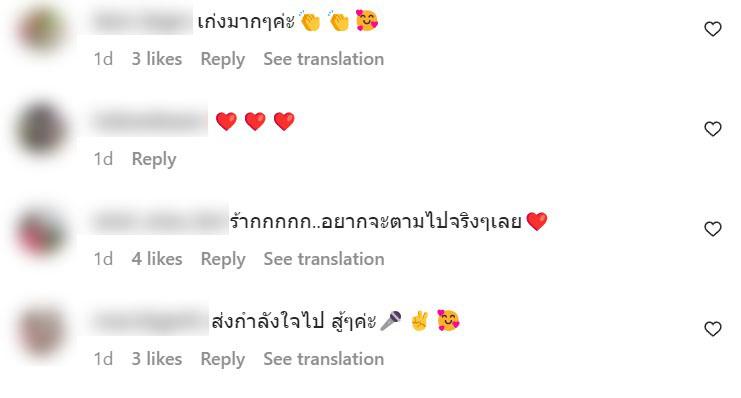Like the comment ending with a red heart
Viewport: 741px width, 398px height.
713,229
